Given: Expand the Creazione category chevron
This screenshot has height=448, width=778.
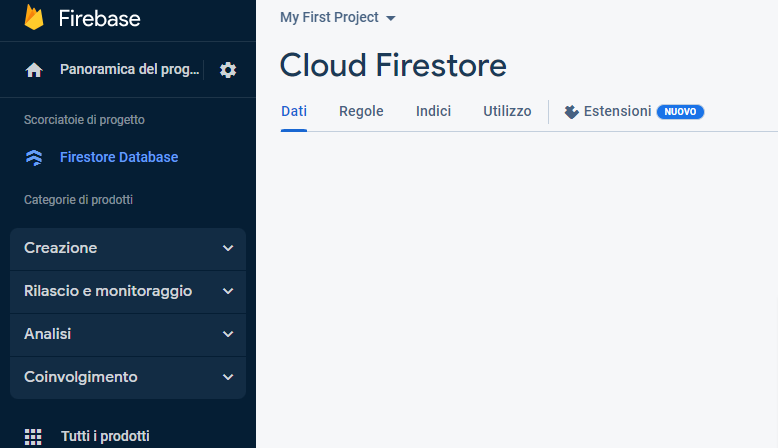Looking at the screenshot, I should point(228,248).
